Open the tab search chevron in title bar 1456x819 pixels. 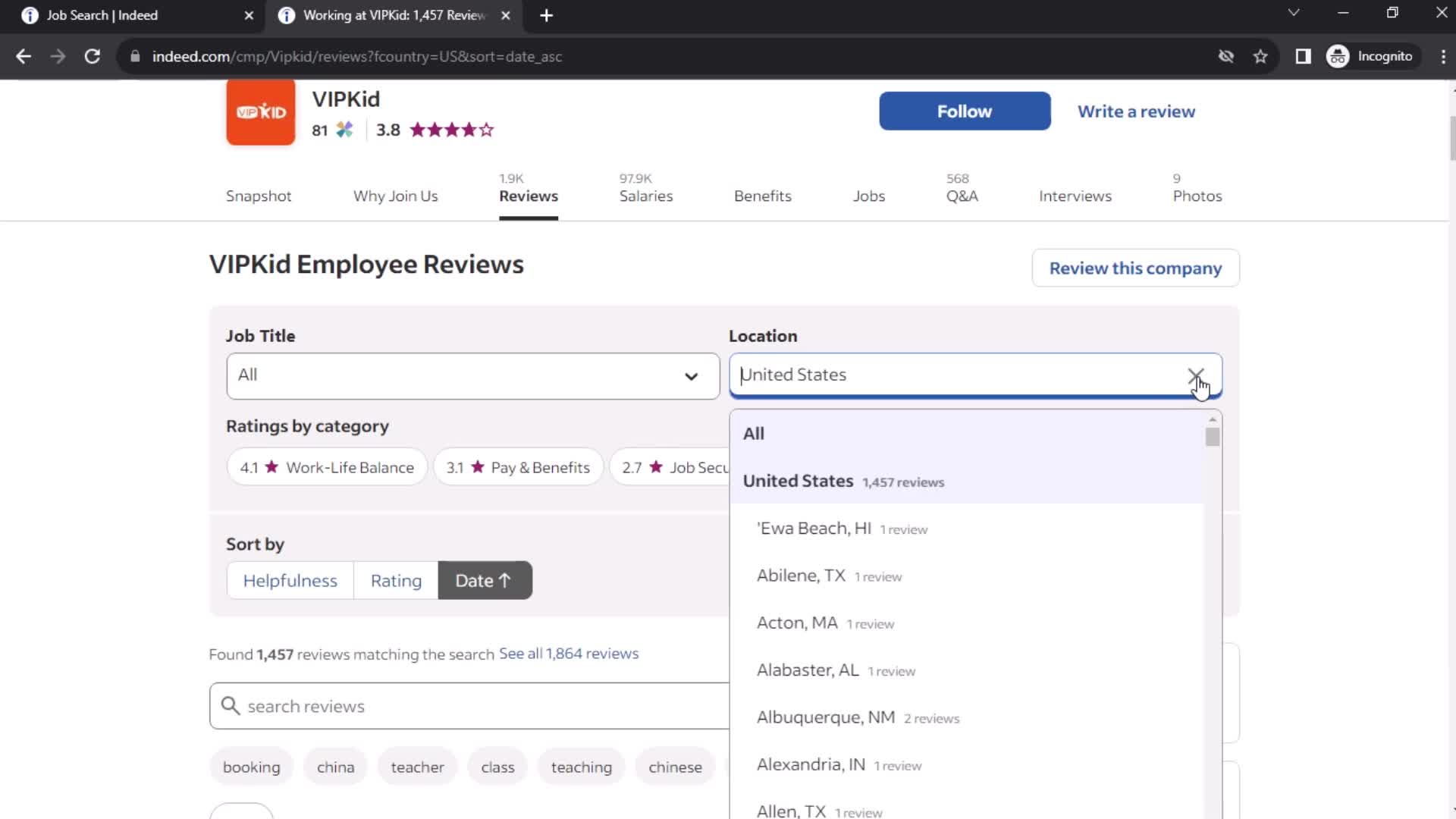click(x=1294, y=13)
